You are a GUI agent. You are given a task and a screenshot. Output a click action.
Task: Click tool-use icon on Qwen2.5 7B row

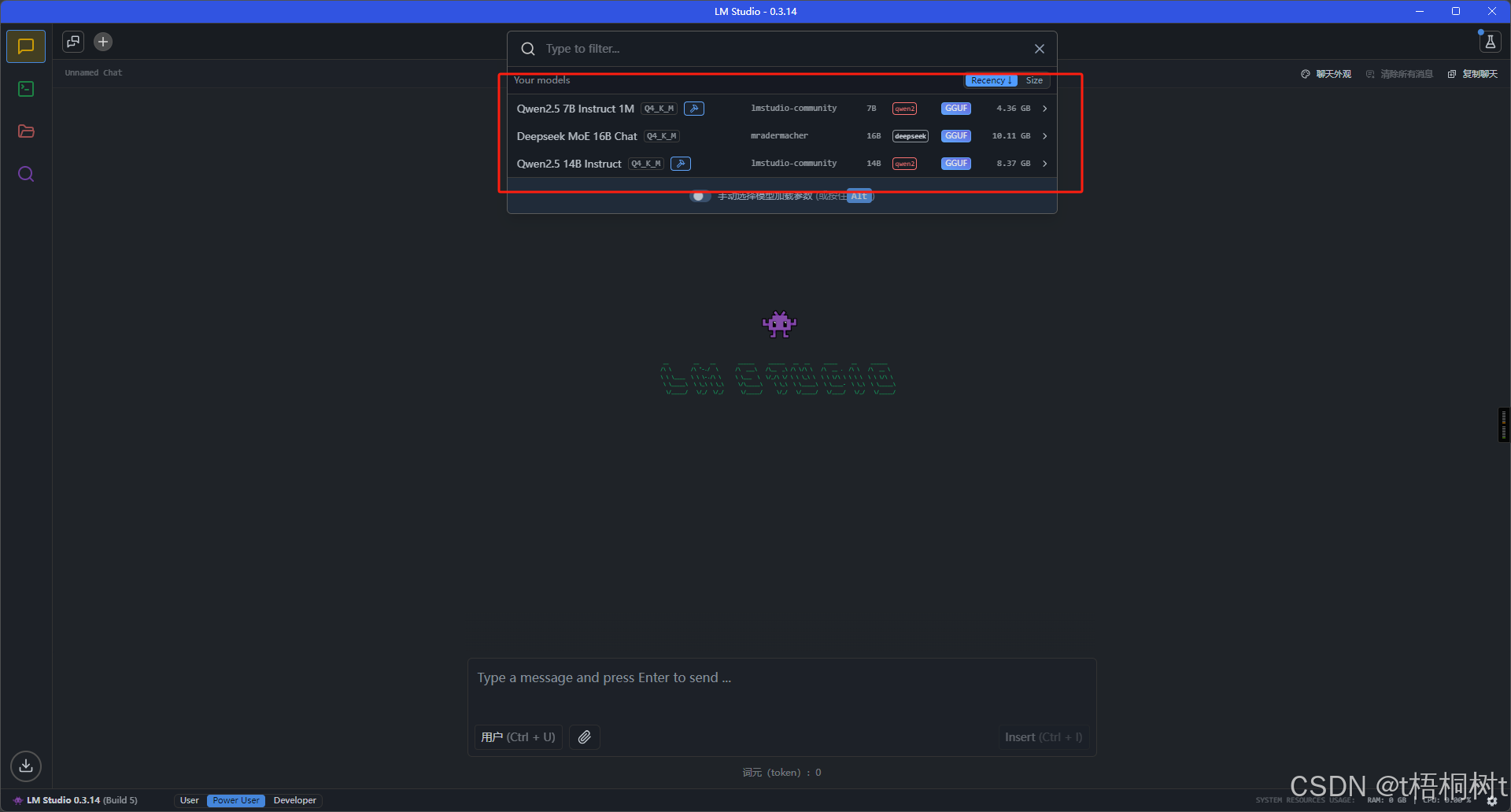694,109
